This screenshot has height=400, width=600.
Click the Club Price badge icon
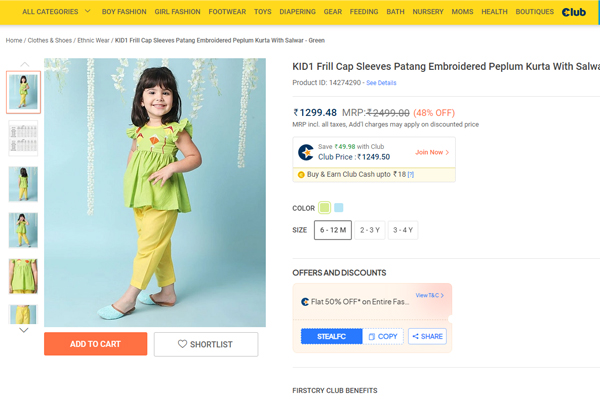click(306, 152)
